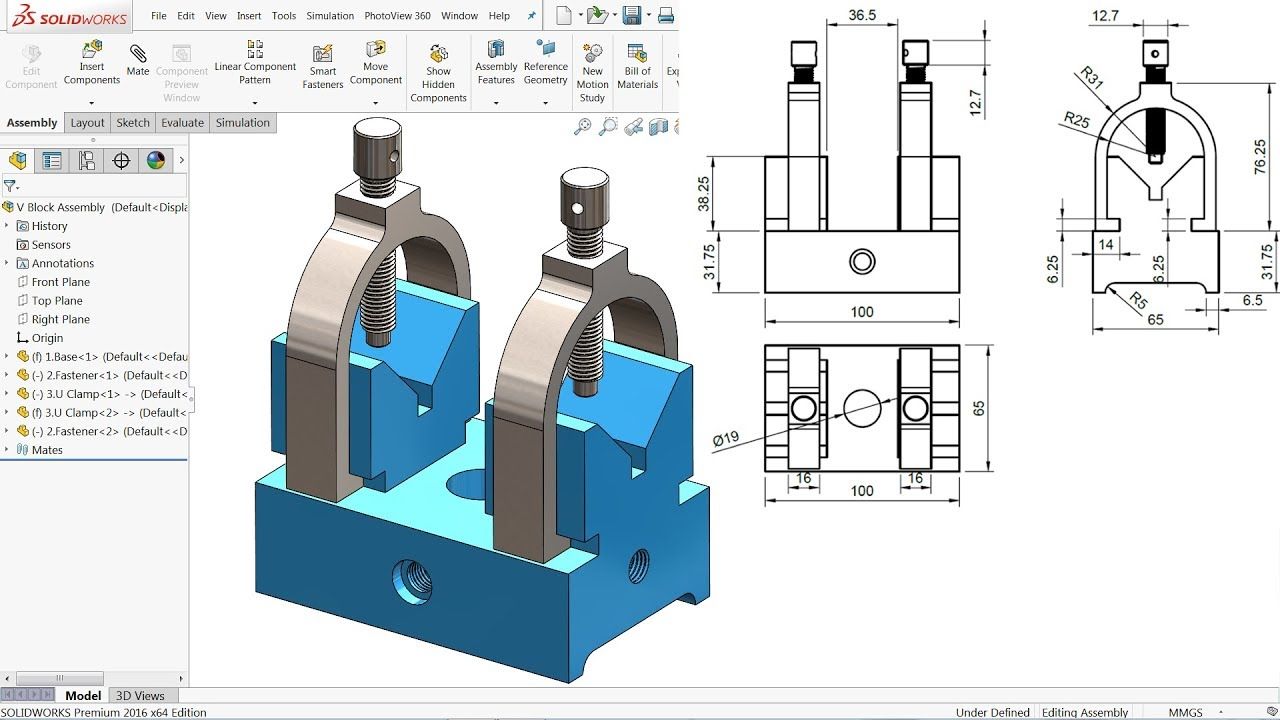Expand the 1.Base<1> component node
Image resolution: width=1280 pixels, height=720 pixels.
point(7,357)
